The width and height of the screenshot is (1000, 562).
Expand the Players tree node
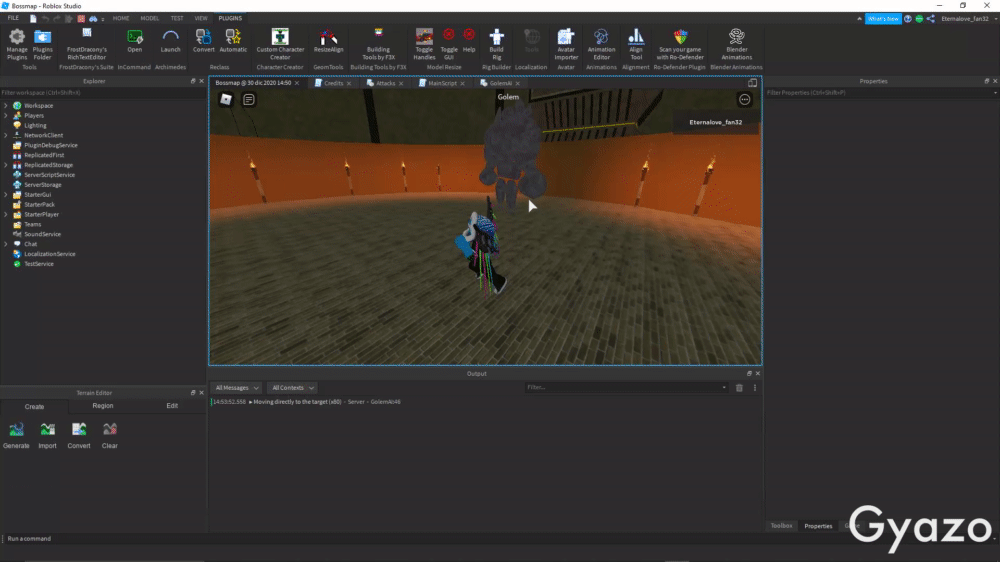6,115
